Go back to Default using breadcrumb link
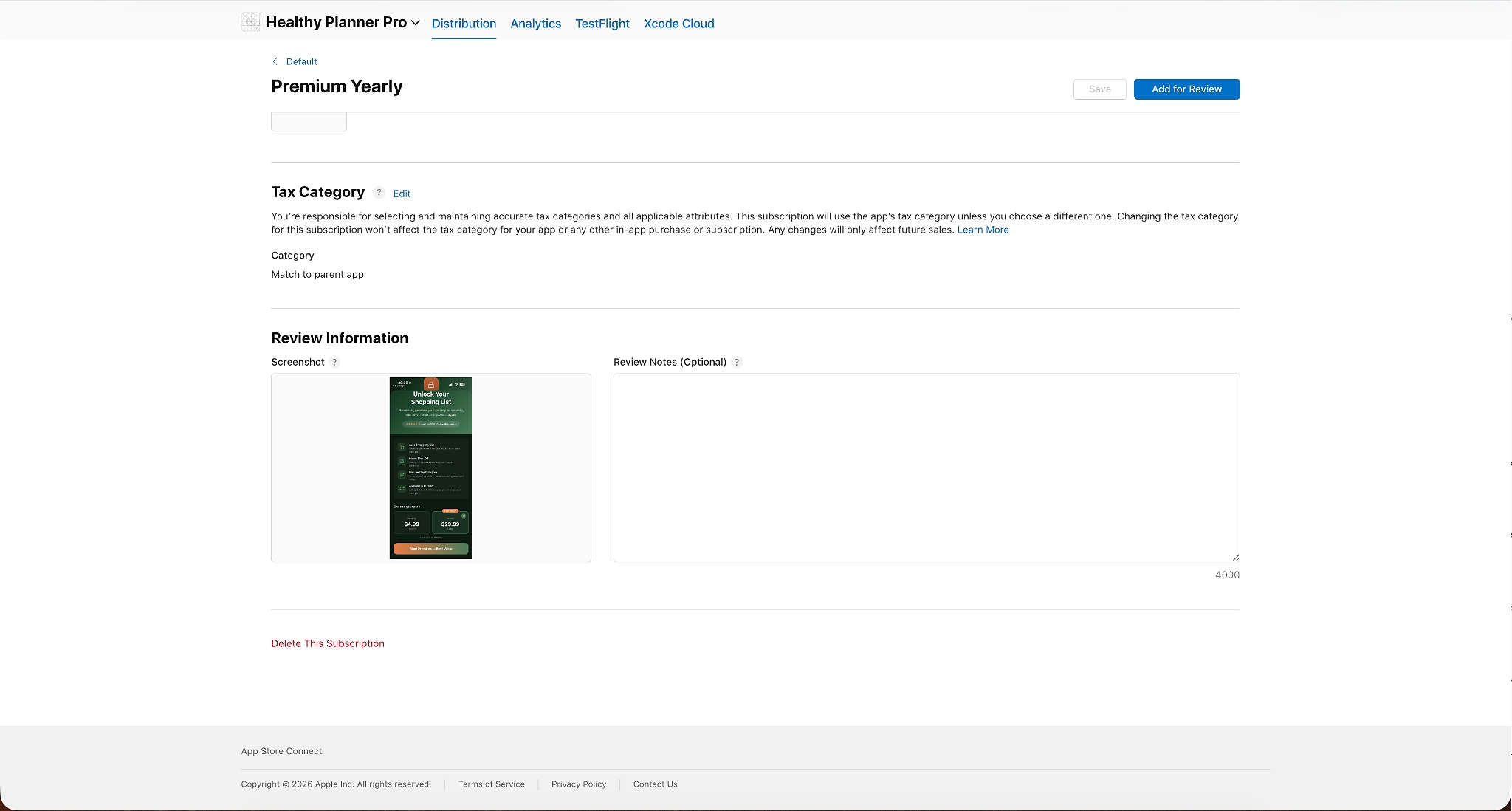The height and width of the screenshot is (811, 1512). coord(301,61)
